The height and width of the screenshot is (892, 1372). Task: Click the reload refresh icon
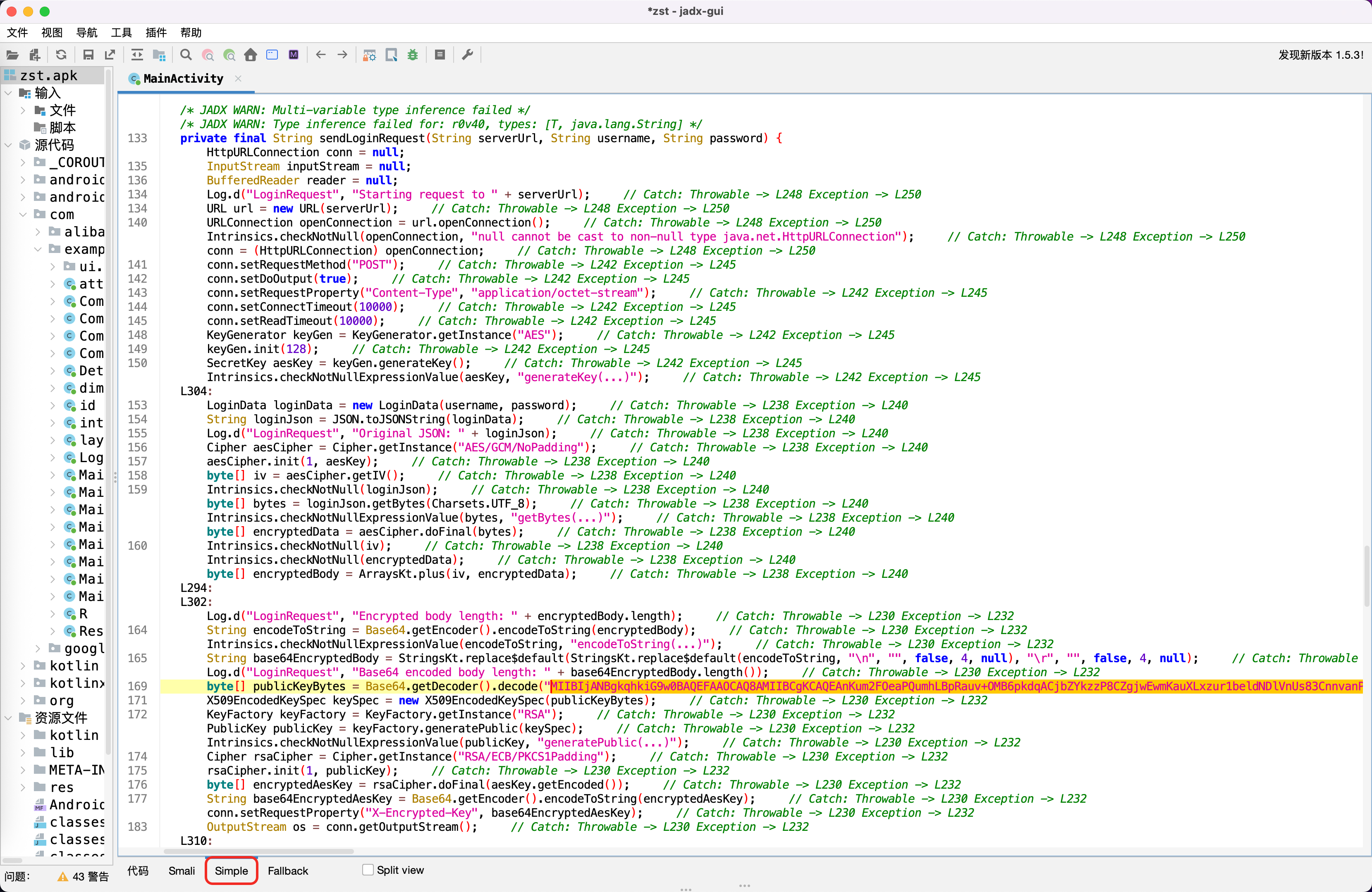click(x=61, y=55)
